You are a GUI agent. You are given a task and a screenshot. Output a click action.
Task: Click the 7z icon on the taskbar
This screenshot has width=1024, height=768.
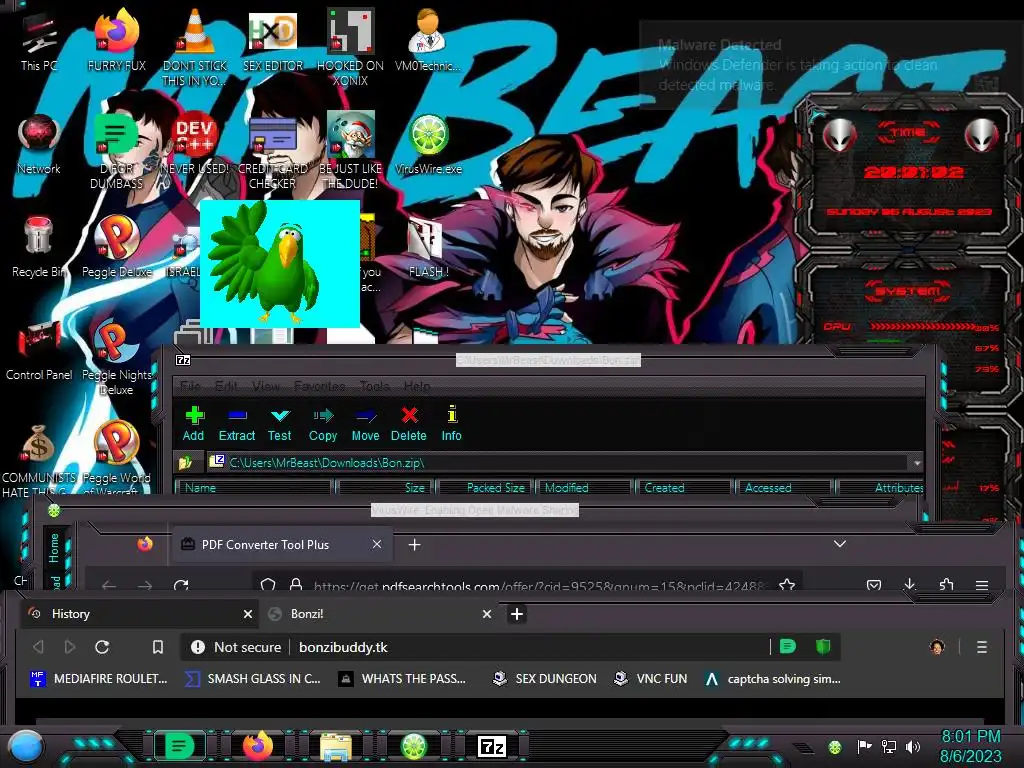pyautogui.click(x=492, y=746)
